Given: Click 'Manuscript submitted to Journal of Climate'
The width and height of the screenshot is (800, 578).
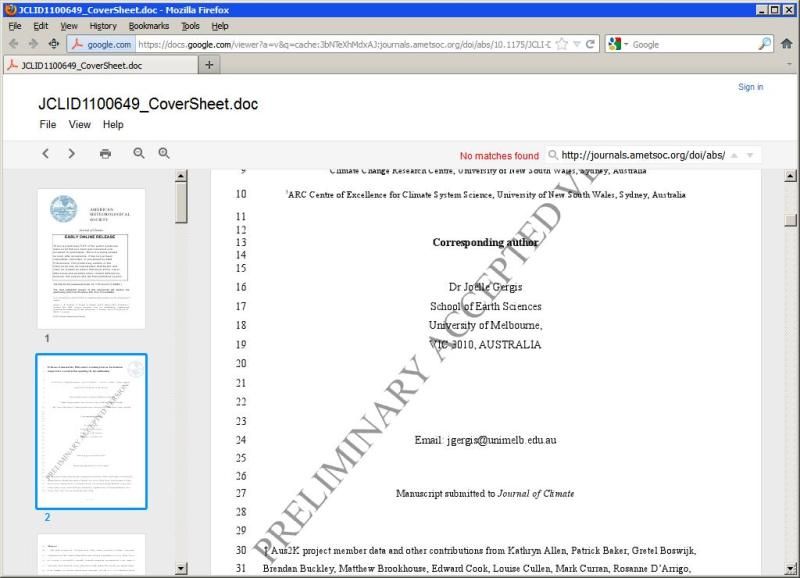Looking at the screenshot, I should pyautogui.click(x=485, y=493).
